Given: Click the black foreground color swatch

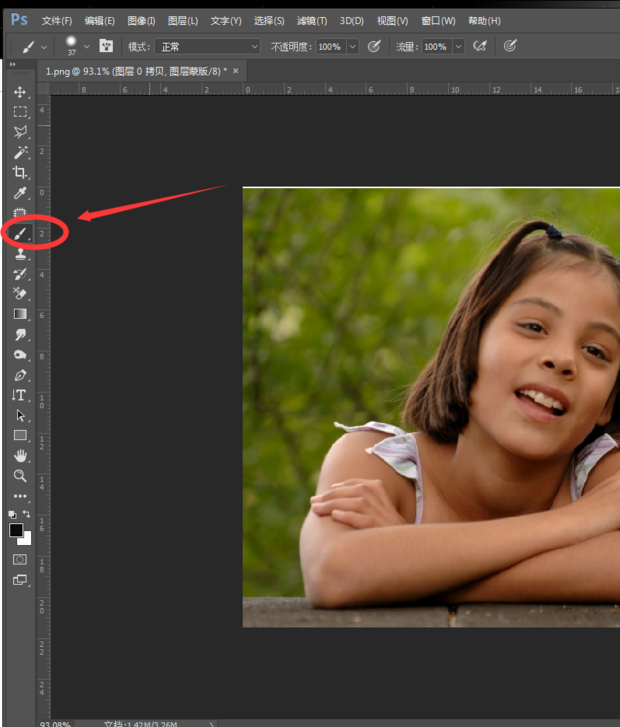Looking at the screenshot, I should (16, 530).
